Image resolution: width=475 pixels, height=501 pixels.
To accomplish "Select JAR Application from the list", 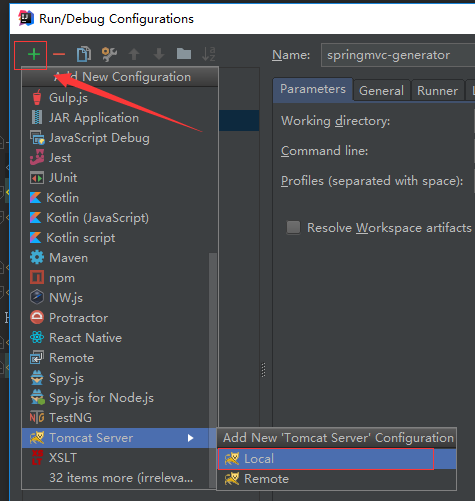I will click(120, 118).
